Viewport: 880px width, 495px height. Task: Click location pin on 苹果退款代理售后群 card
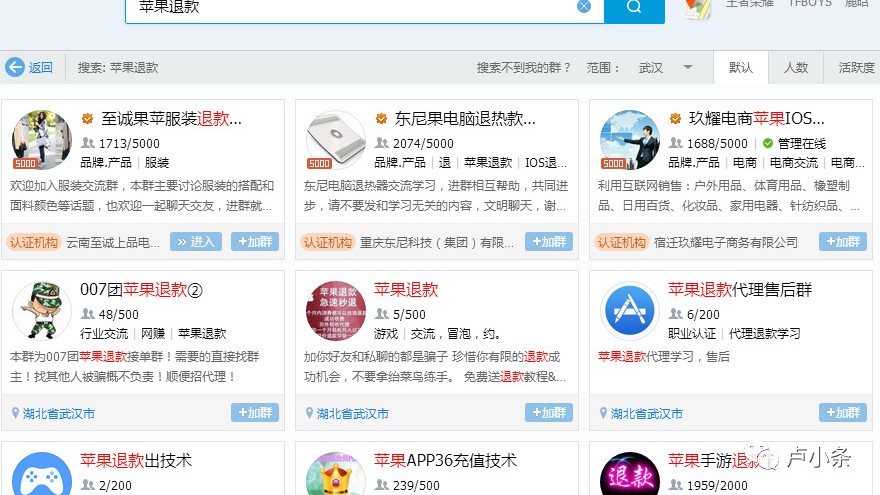(x=603, y=413)
